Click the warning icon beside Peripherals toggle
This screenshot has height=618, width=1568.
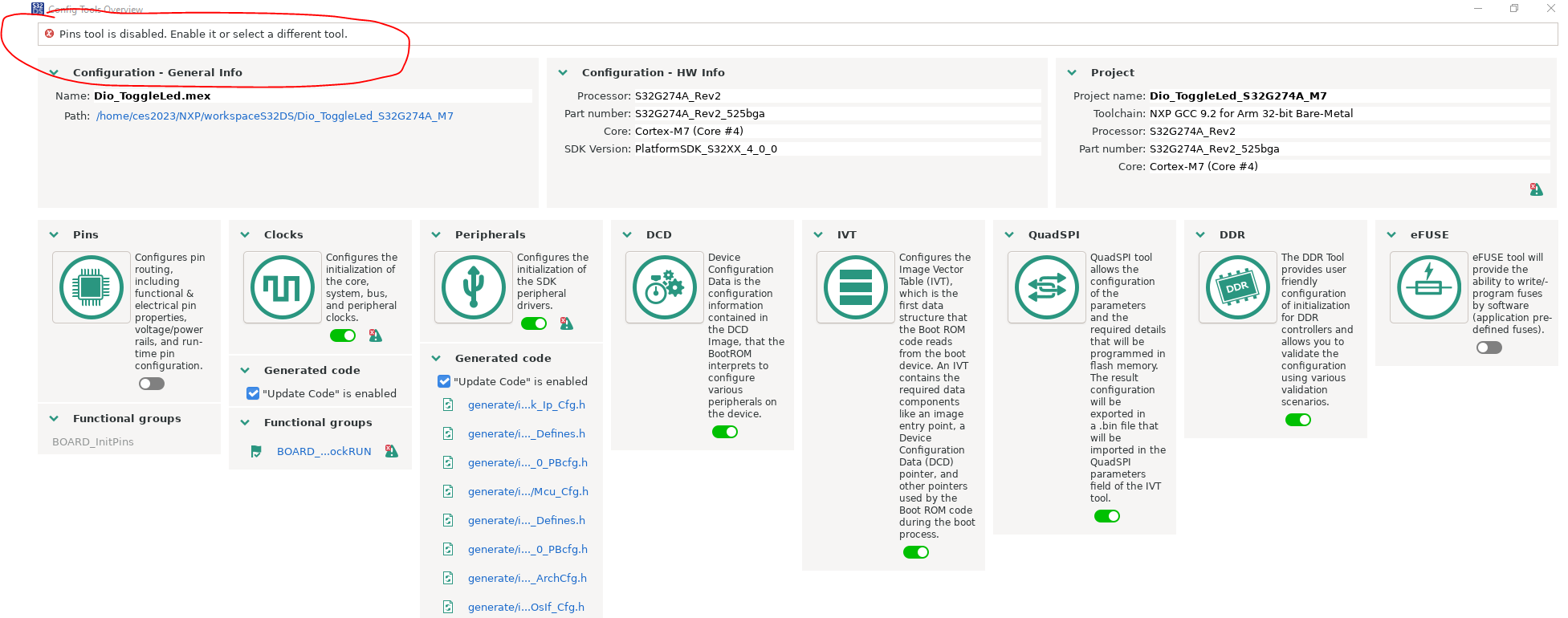(566, 323)
